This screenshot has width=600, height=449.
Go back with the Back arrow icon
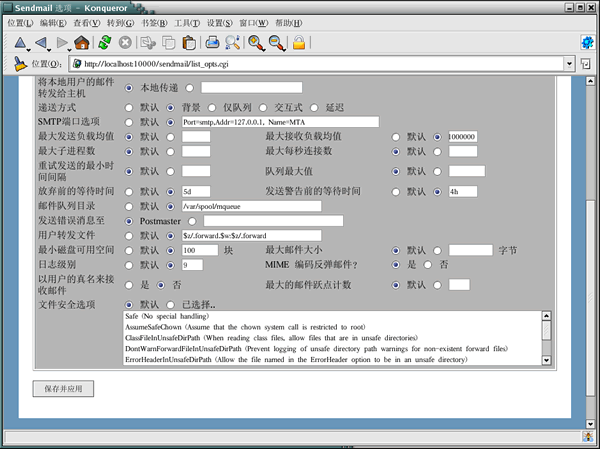tap(41, 42)
